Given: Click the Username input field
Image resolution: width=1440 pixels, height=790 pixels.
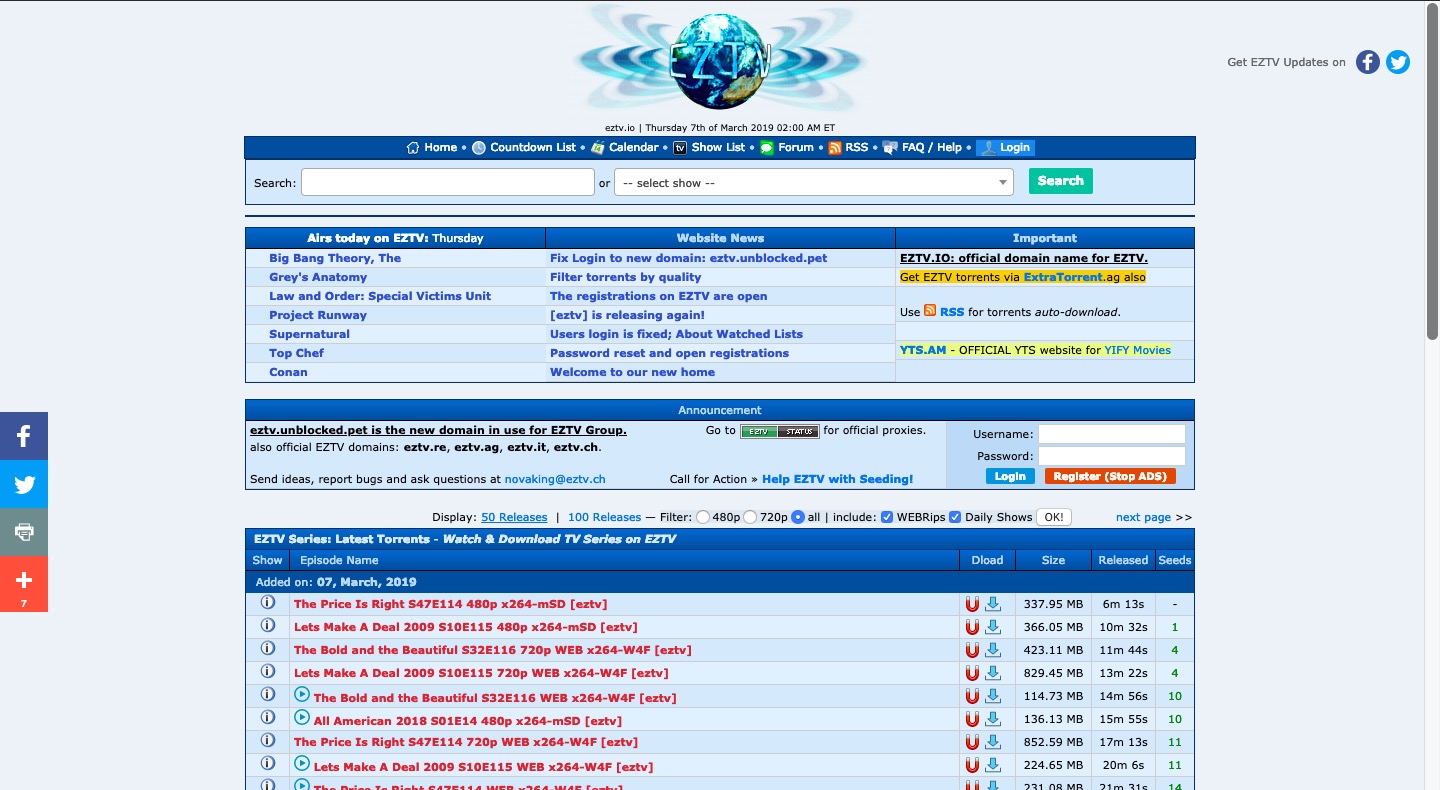Looking at the screenshot, I should click(x=1112, y=434).
